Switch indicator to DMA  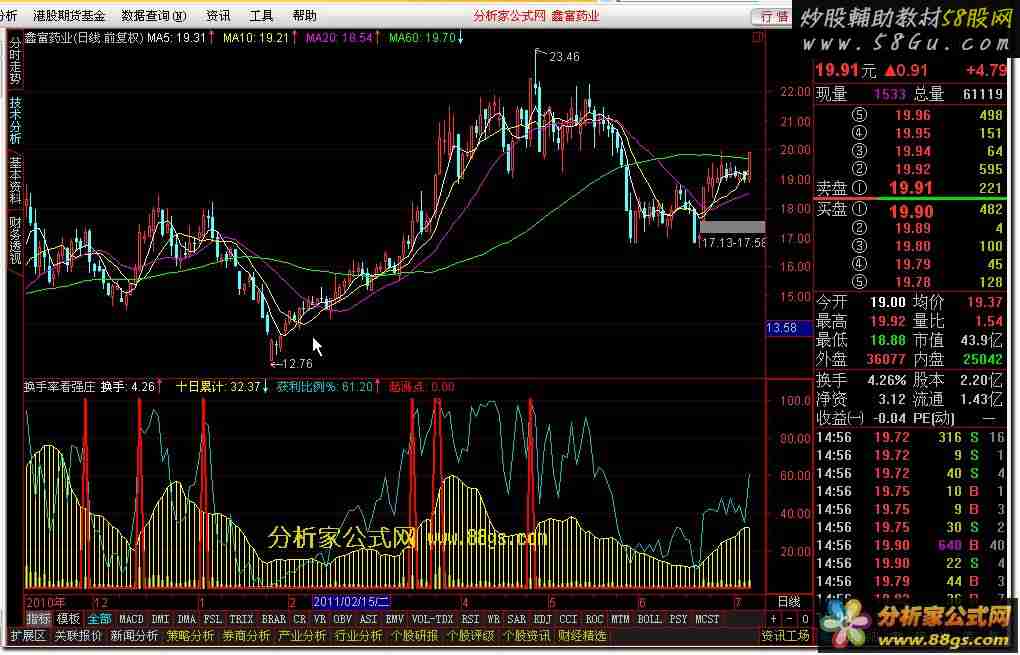point(187,619)
